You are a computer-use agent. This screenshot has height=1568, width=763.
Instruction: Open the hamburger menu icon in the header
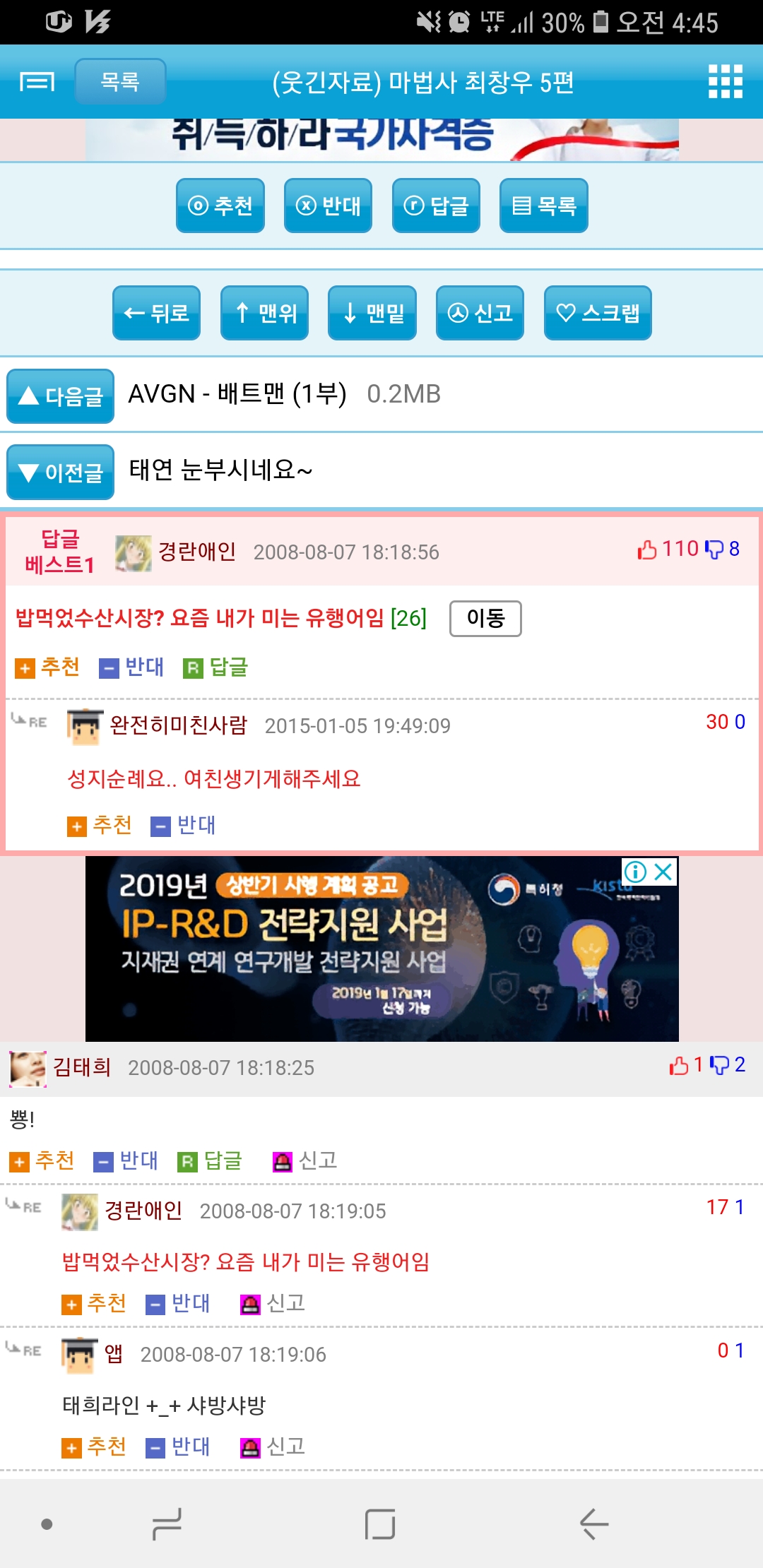click(x=37, y=82)
